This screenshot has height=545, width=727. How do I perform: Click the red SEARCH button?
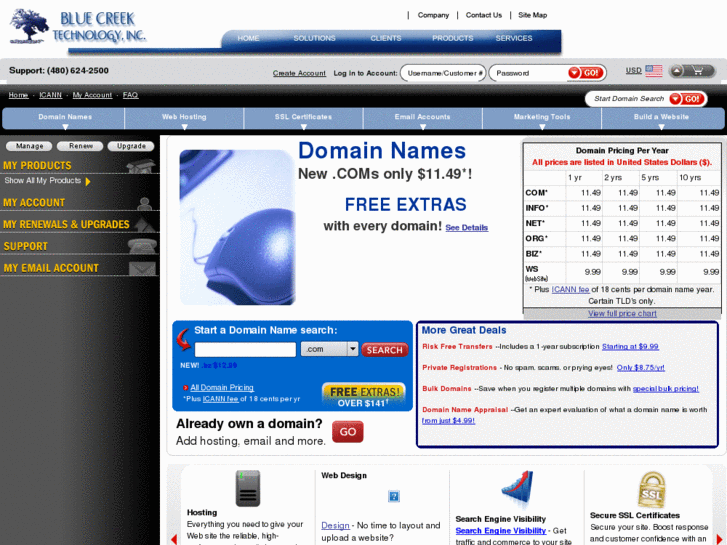tap(385, 350)
